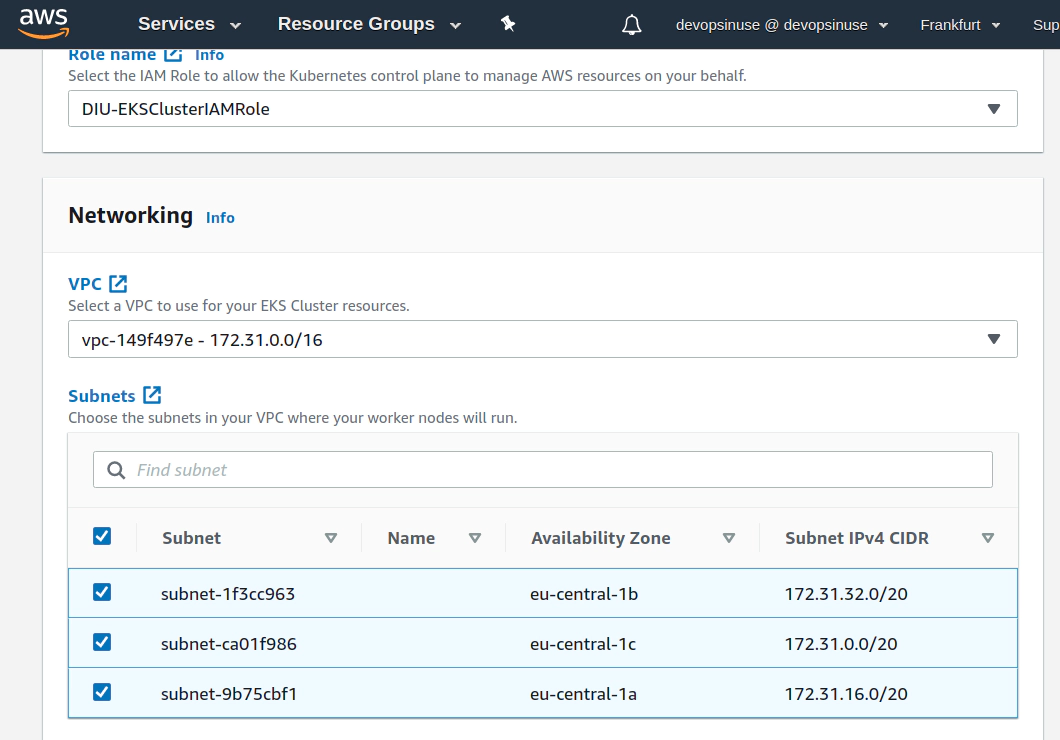Click the VPC label link

click(85, 284)
